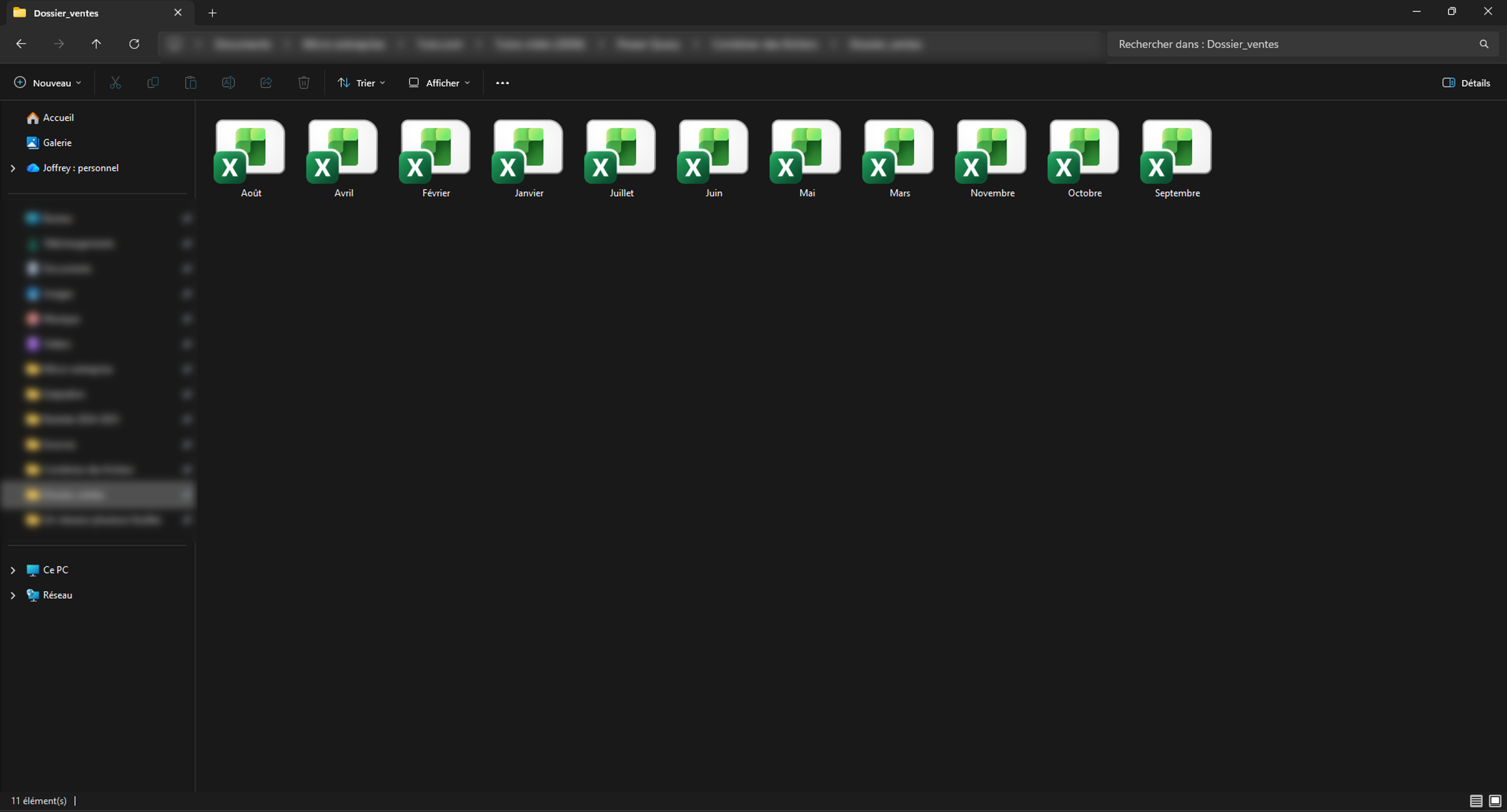Switch to details list view in status bar
The width and height of the screenshot is (1507, 812).
click(1476, 800)
